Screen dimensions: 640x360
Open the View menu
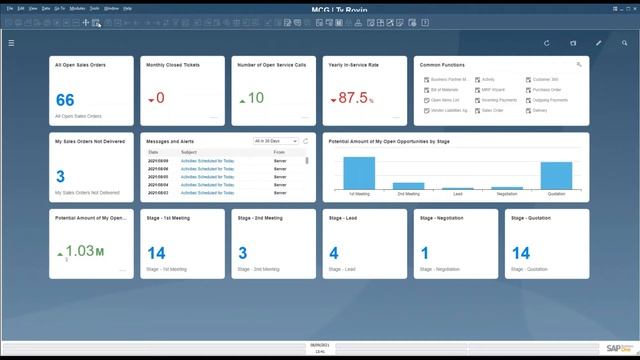click(x=33, y=8)
